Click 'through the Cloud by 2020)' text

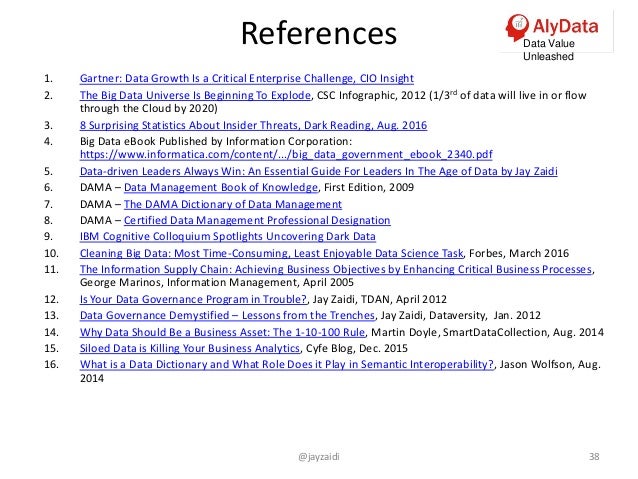pos(149,108)
